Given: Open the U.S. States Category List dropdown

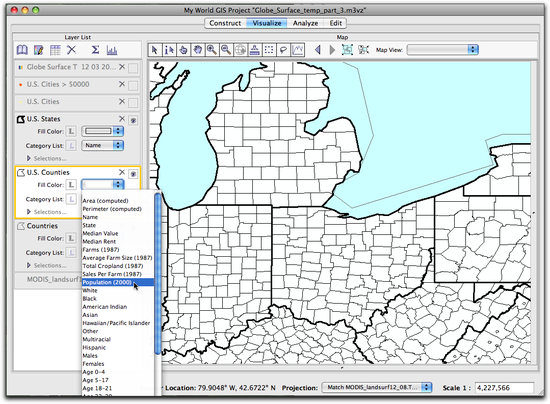Looking at the screenshot, I should 102,145.
